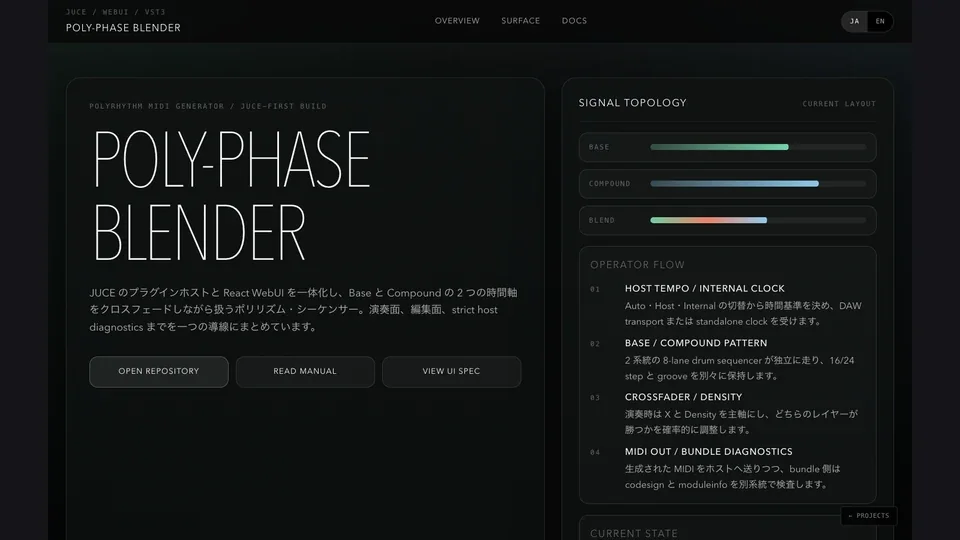This screenshot has width=960, height=540.
Task: Click the COMPOUND row label
Action: tap(609, 184)
